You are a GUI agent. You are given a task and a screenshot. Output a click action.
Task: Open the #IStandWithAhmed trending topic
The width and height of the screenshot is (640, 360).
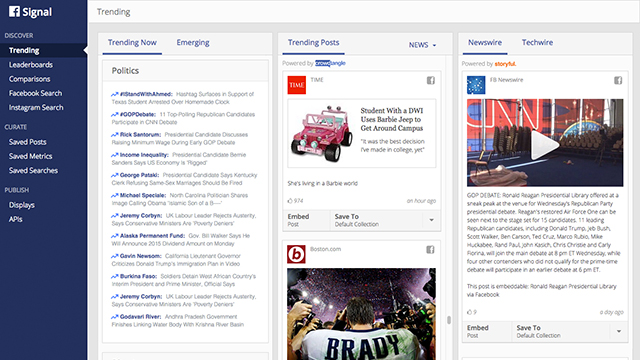point(146,94)
